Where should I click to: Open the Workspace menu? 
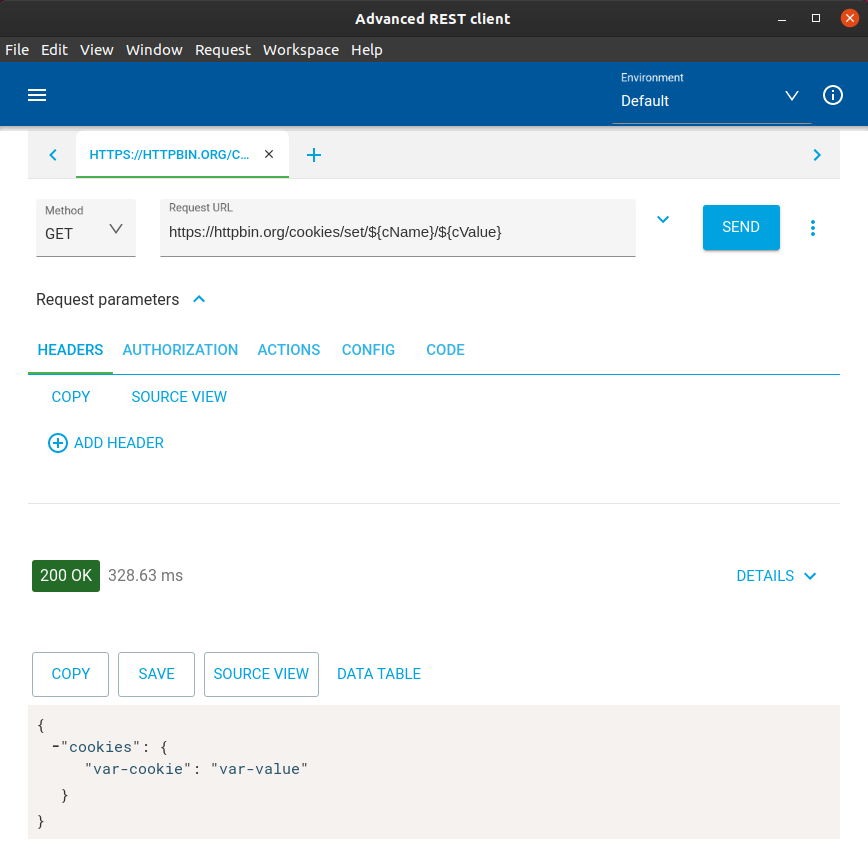(300, 49)
